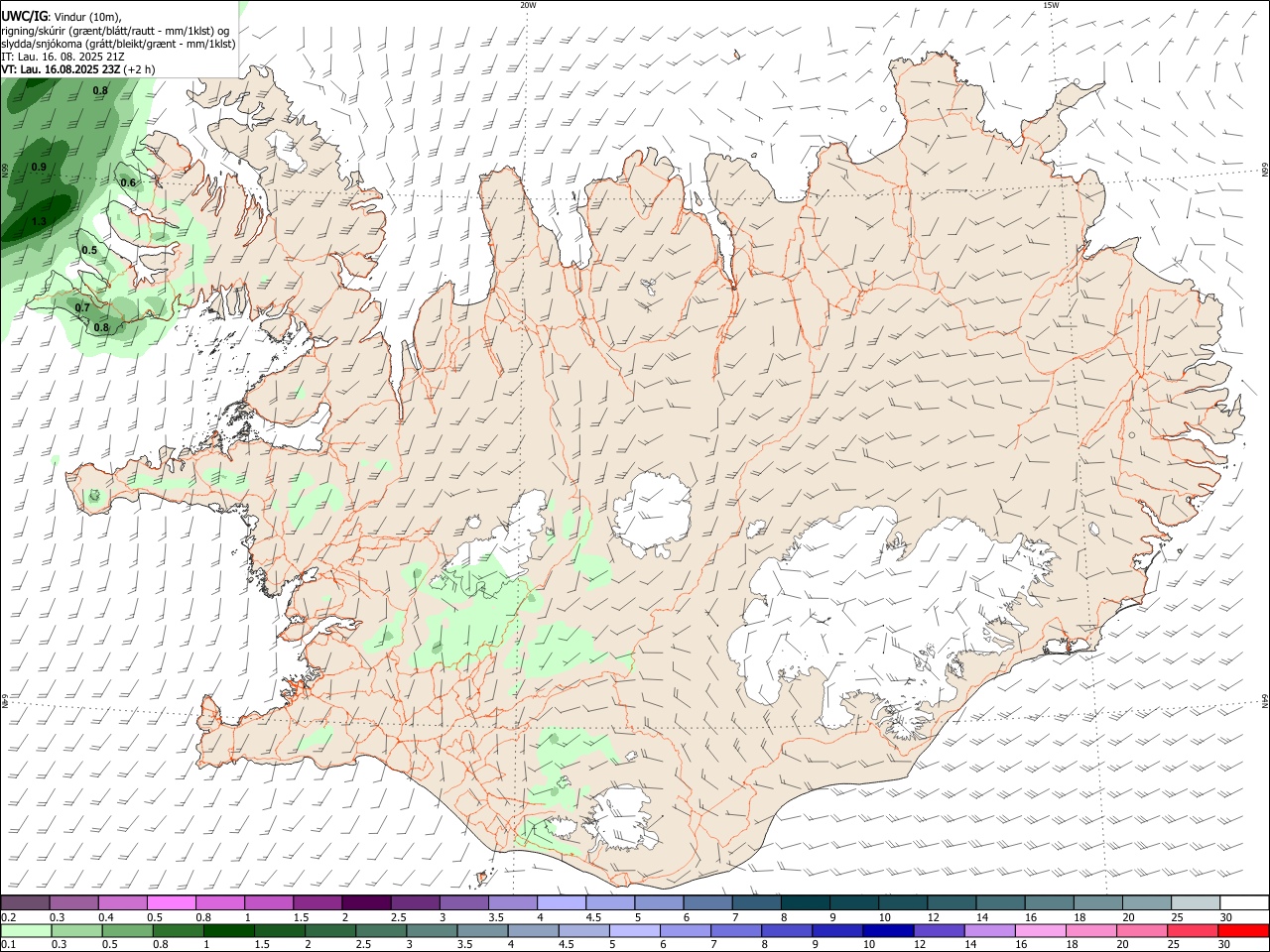The width and height of the screenshot is (1270, 952).
Task: Pick the deep navy swatch between 10 and 12 on the rain scale
Action: pos(888,931)
